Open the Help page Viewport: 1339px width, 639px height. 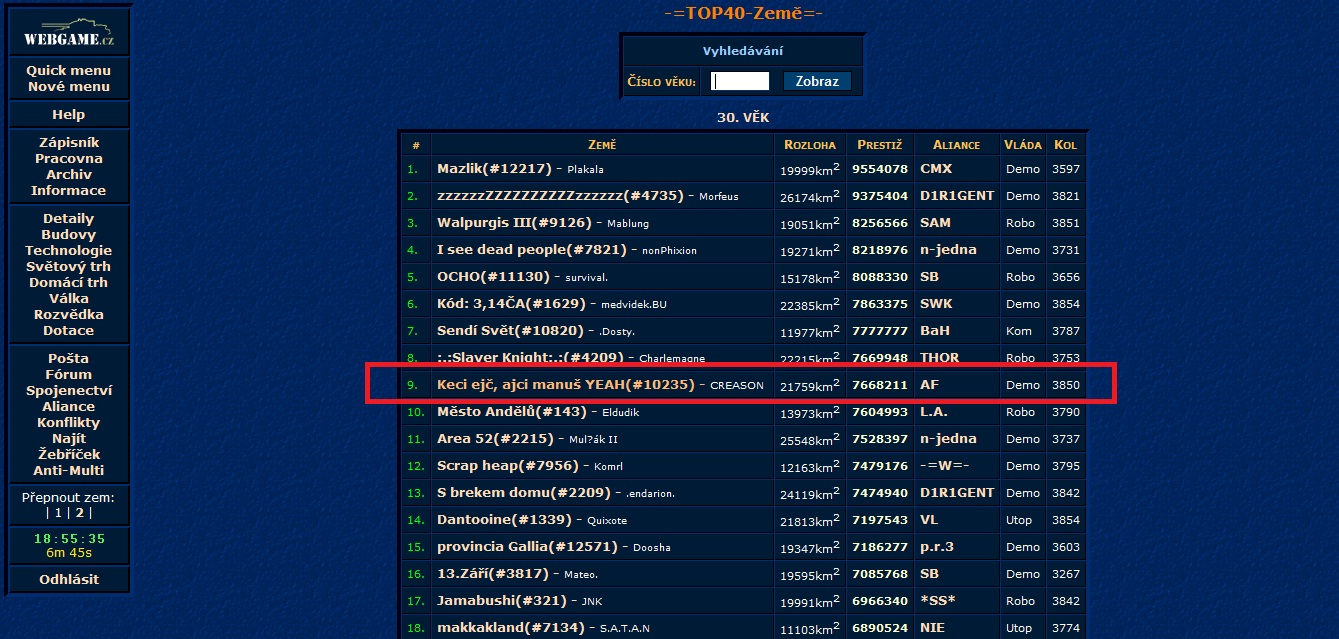point(68,115)
